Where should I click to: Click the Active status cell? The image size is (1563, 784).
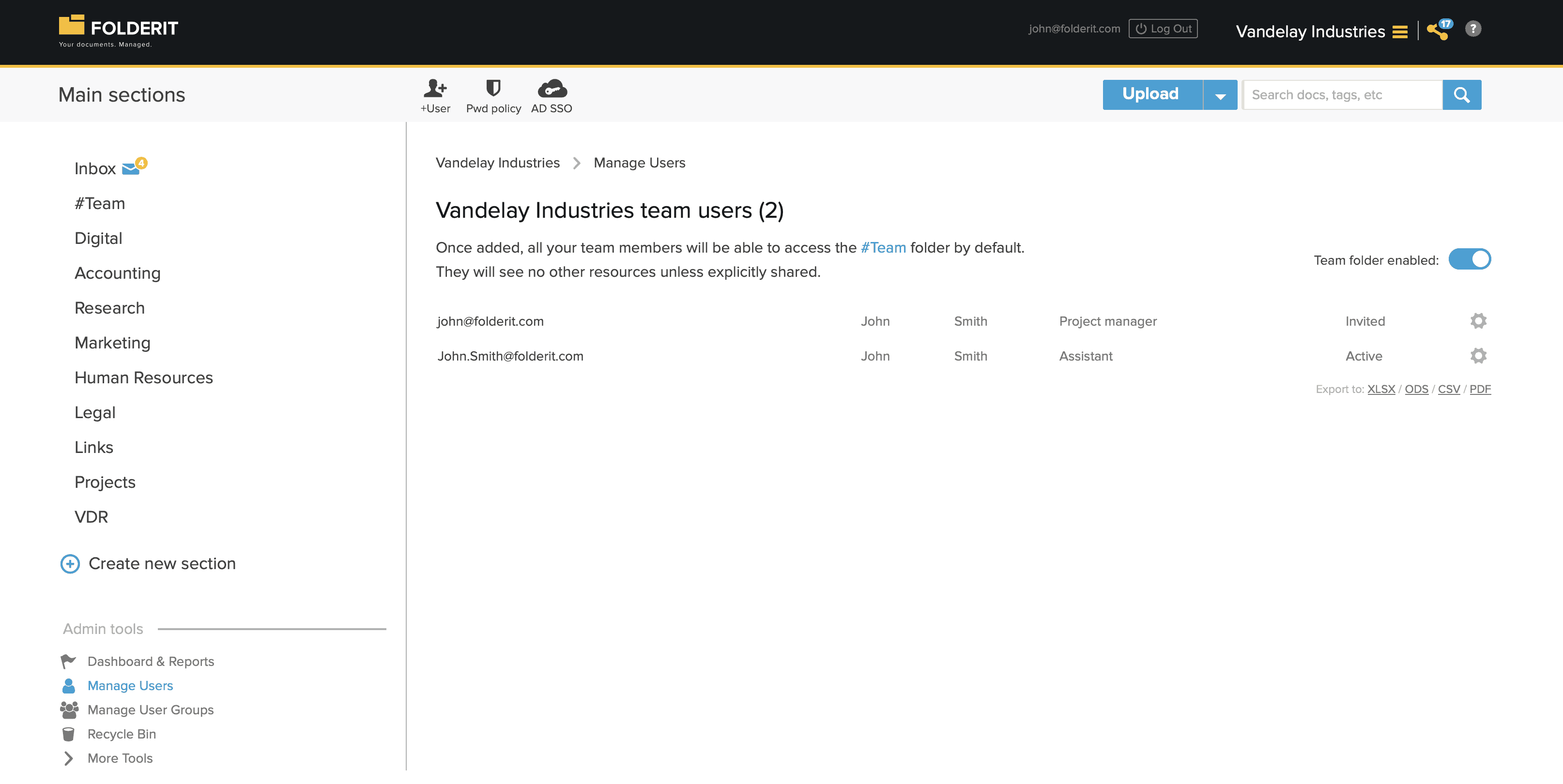tap(1364, 356)
